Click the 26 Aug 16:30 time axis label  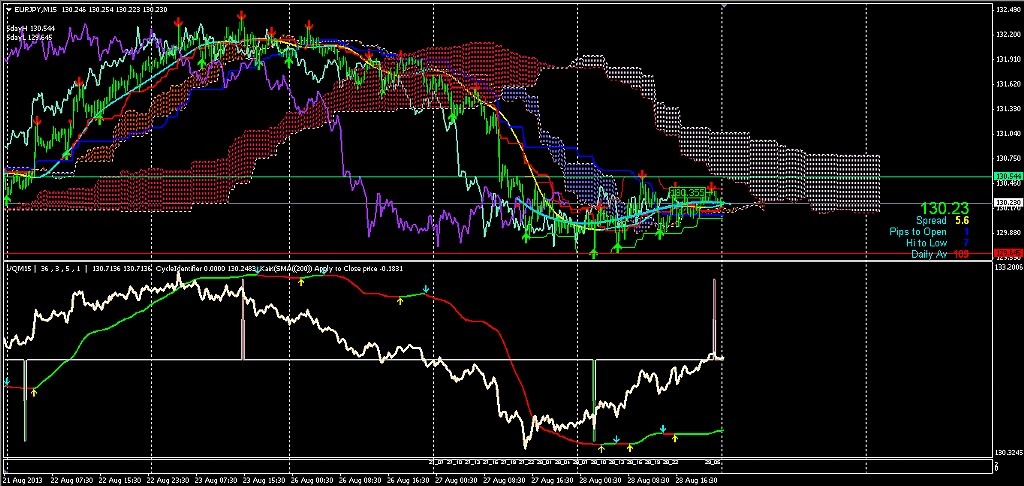(x=409, y=479)
